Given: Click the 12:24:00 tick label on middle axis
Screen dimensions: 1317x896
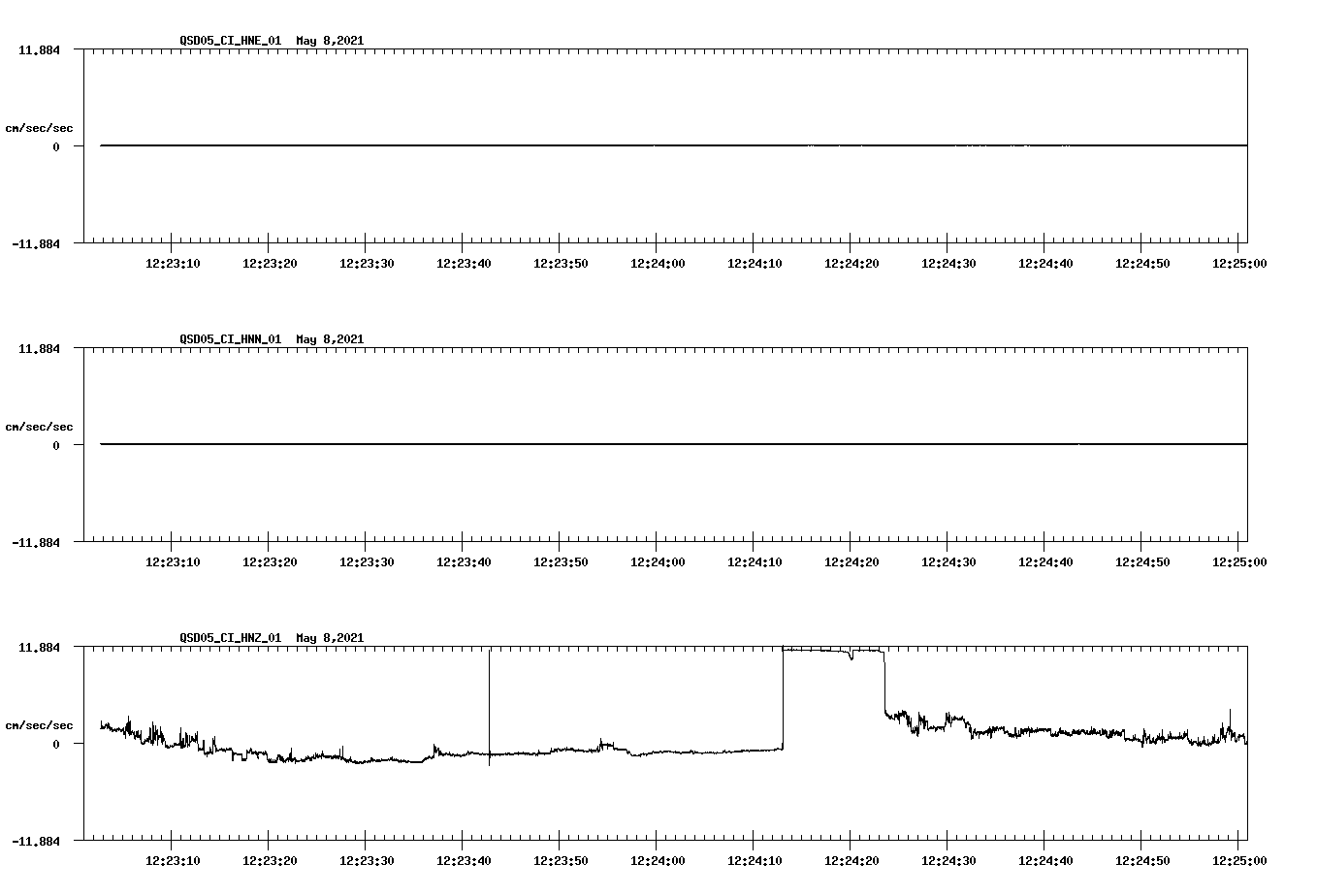Looking at the screenshot, I should pyautogui.click(x=658, y=560).
